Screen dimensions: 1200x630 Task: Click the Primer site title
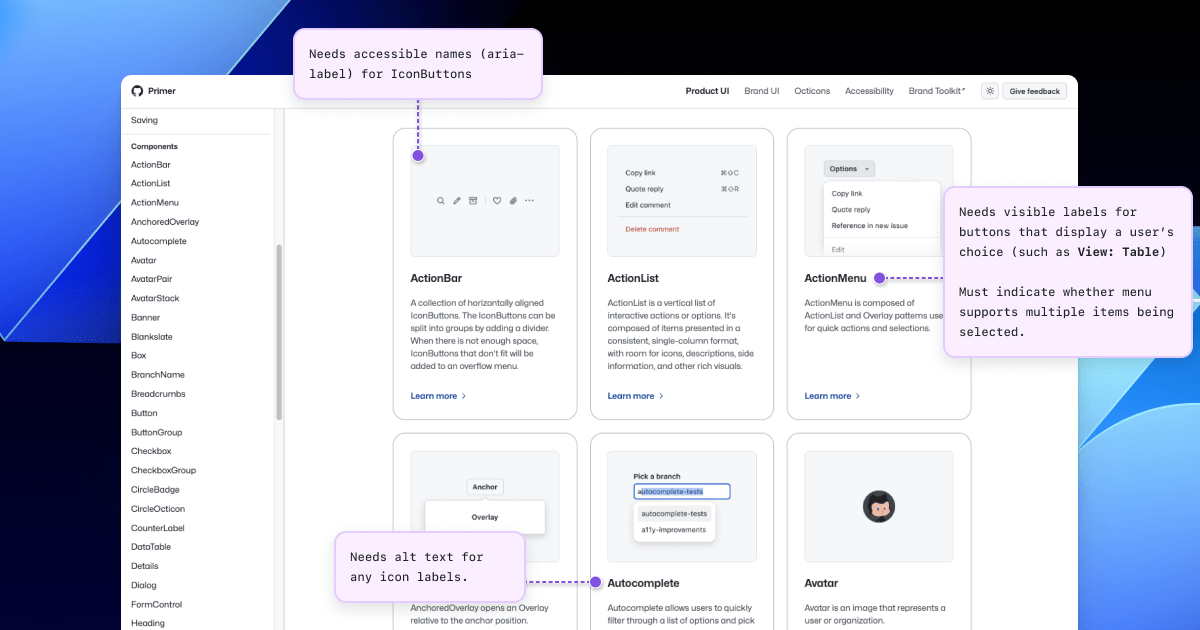pos(162,91)
